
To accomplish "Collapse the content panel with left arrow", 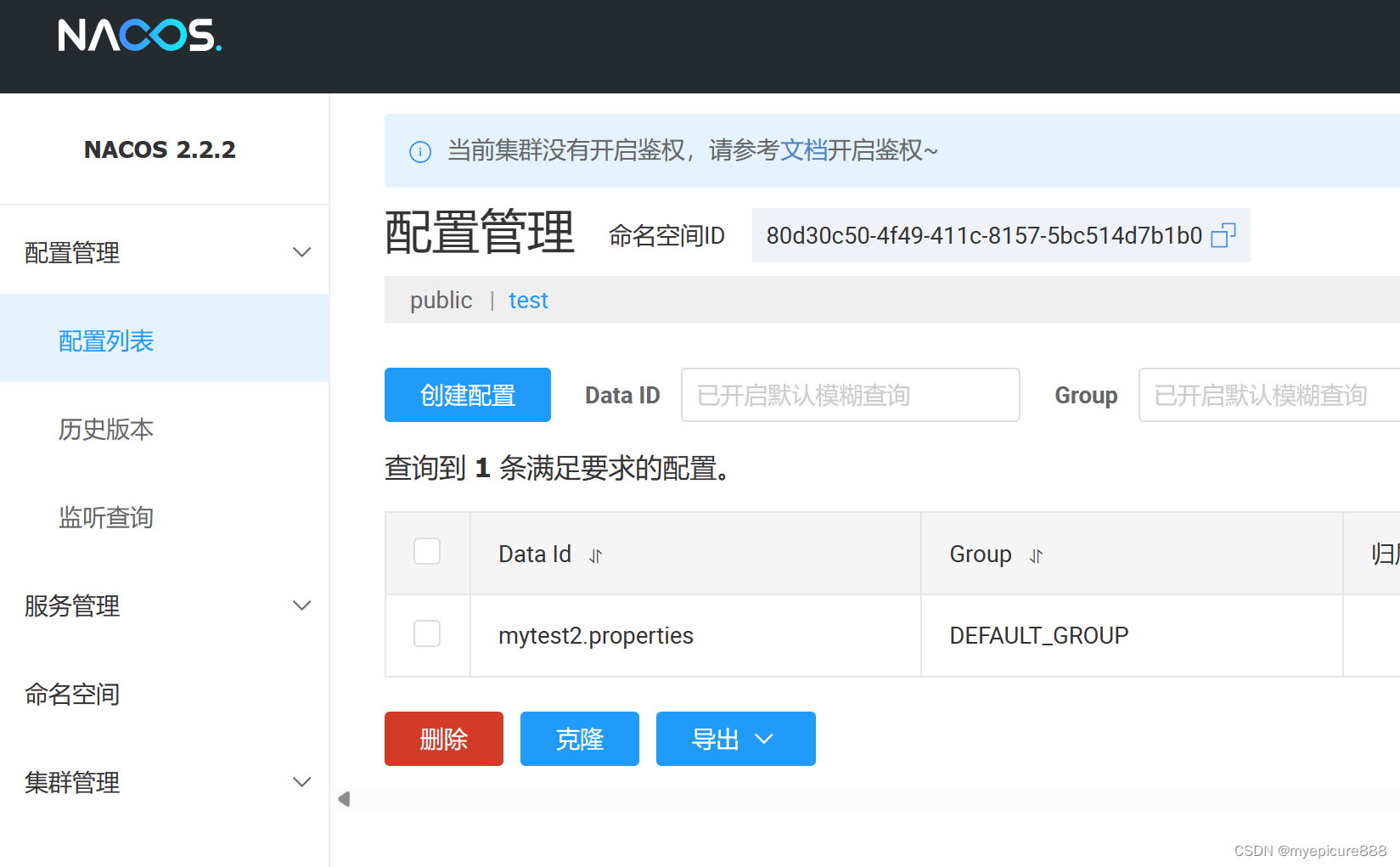I will 345,798.
